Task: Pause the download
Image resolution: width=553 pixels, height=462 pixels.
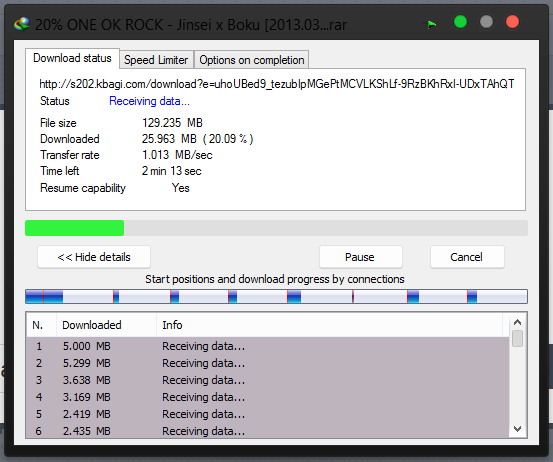Action: (x=360, y=257)
